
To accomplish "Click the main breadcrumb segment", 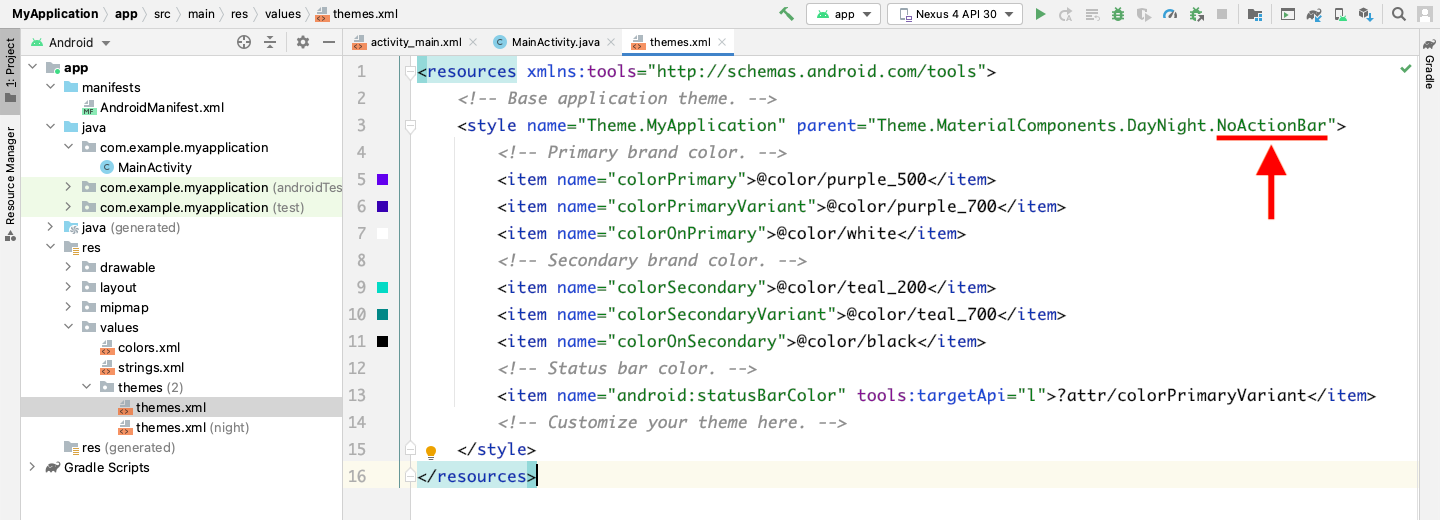I will pyautogui.click(x=202, y=14).
